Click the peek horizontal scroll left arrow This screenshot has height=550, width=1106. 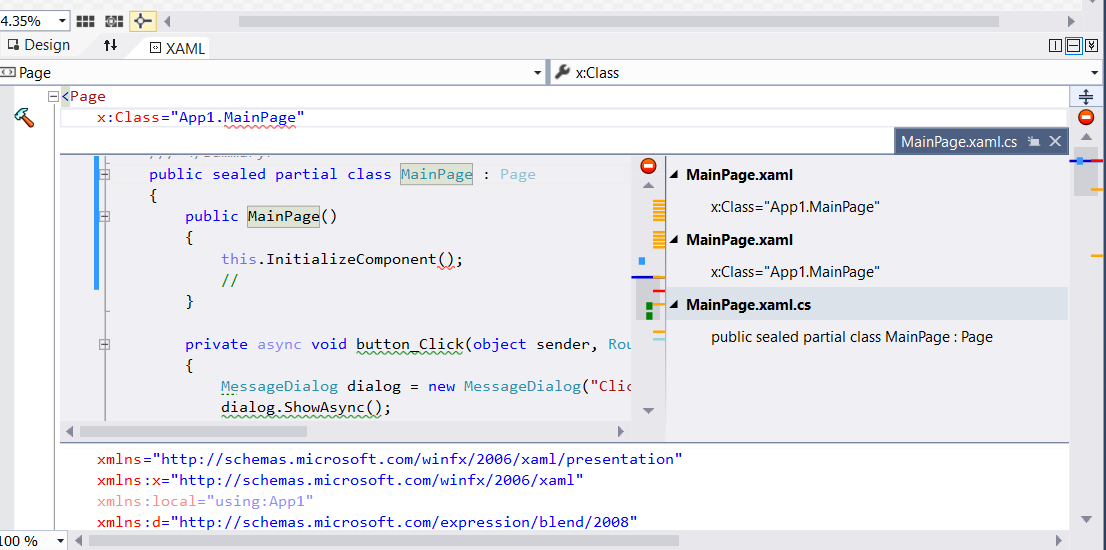69,431
